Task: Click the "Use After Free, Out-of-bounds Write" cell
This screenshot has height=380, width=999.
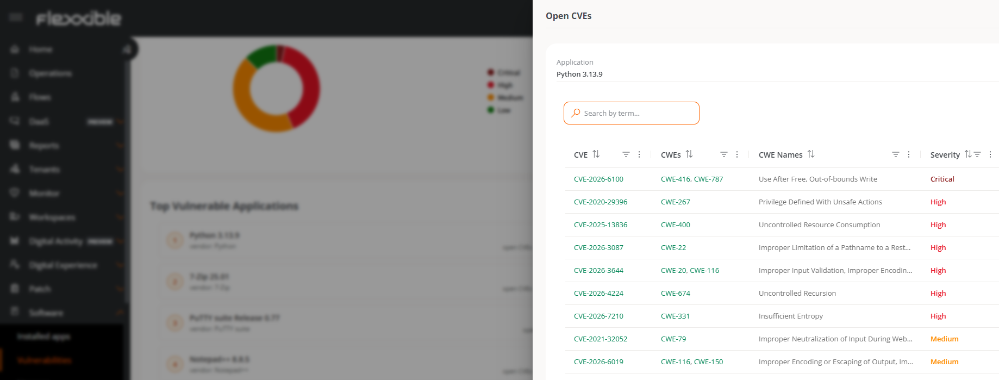Action: pyautogui.click(x=817, y=179)
